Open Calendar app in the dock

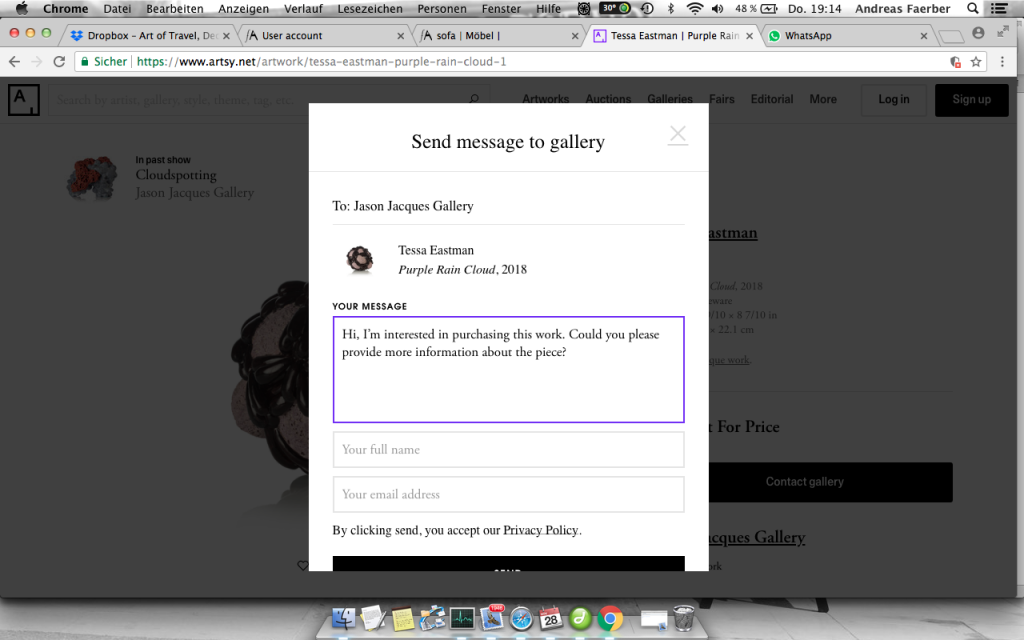550,618
